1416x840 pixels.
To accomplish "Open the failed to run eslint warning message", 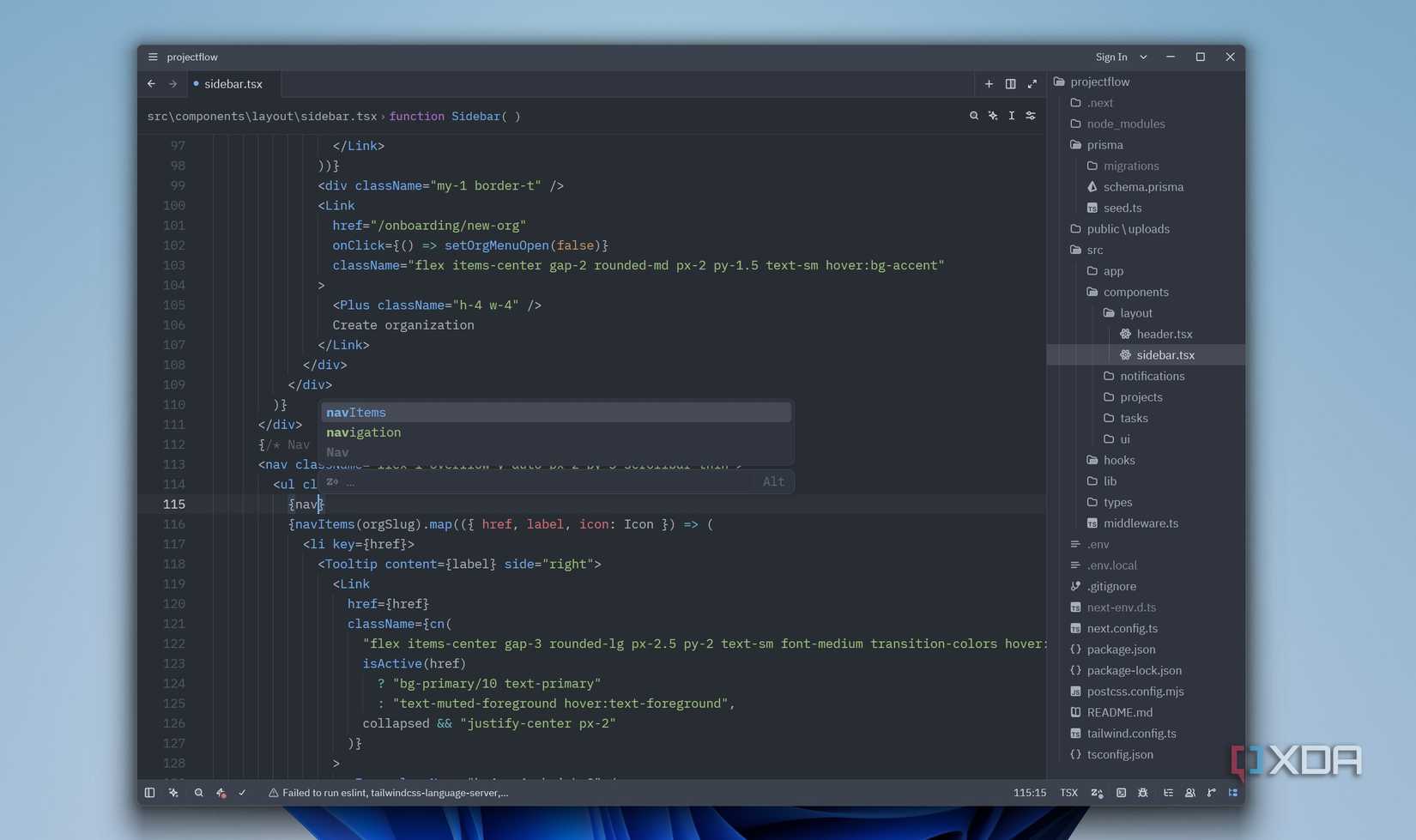I will [388, 793].
